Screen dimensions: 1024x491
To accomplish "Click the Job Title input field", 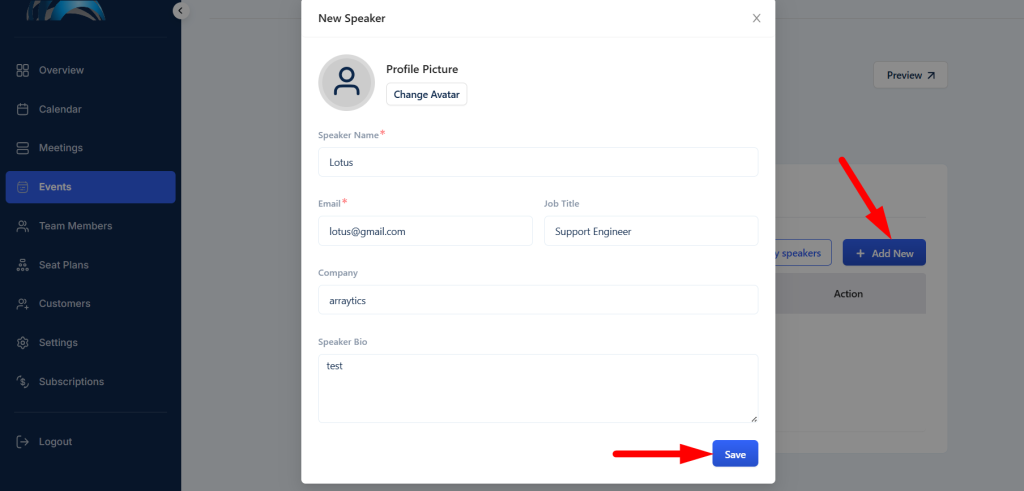I will [651, 231].
